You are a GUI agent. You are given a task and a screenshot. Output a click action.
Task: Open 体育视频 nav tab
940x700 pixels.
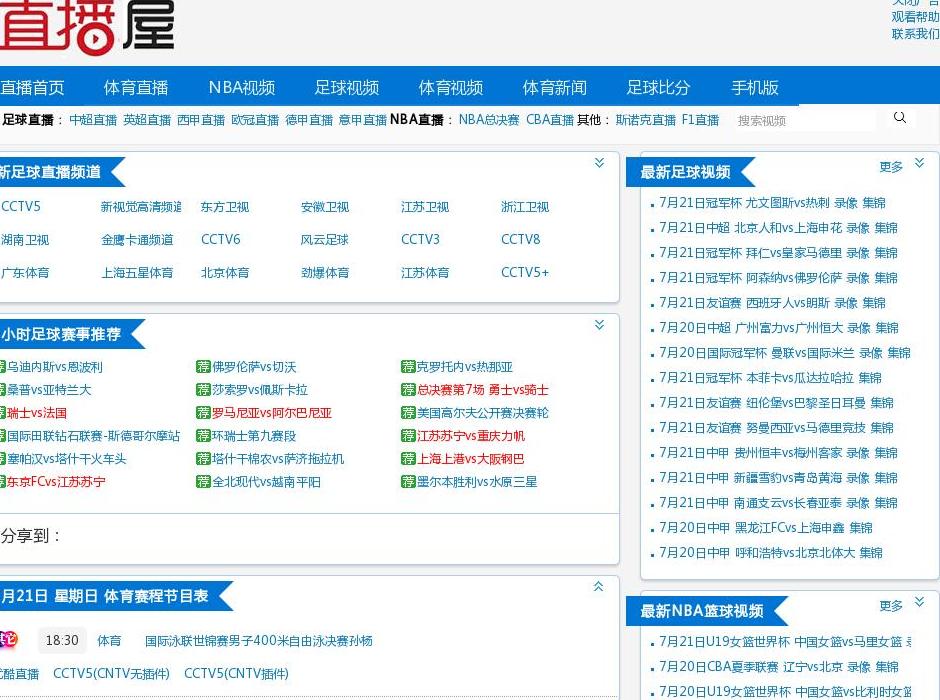(451, 88)
